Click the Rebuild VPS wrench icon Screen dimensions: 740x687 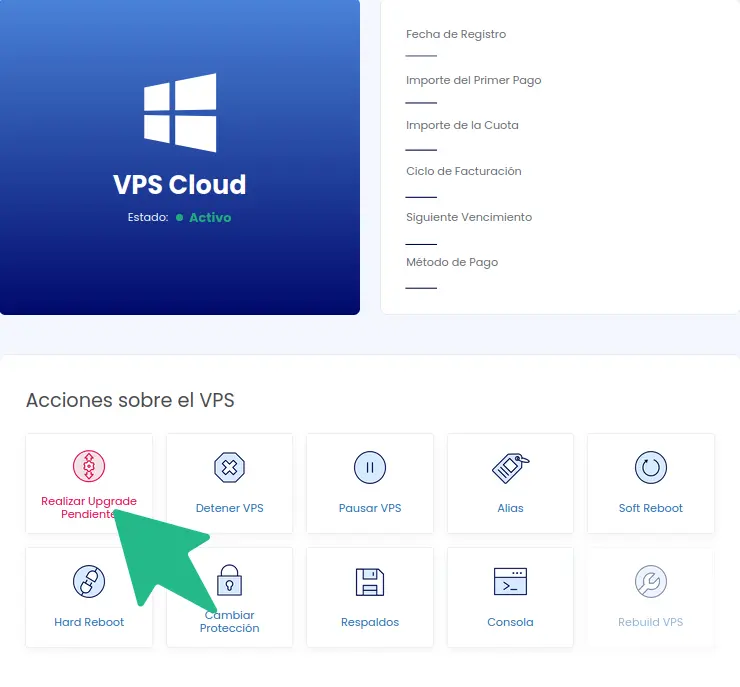coord(651,581)
